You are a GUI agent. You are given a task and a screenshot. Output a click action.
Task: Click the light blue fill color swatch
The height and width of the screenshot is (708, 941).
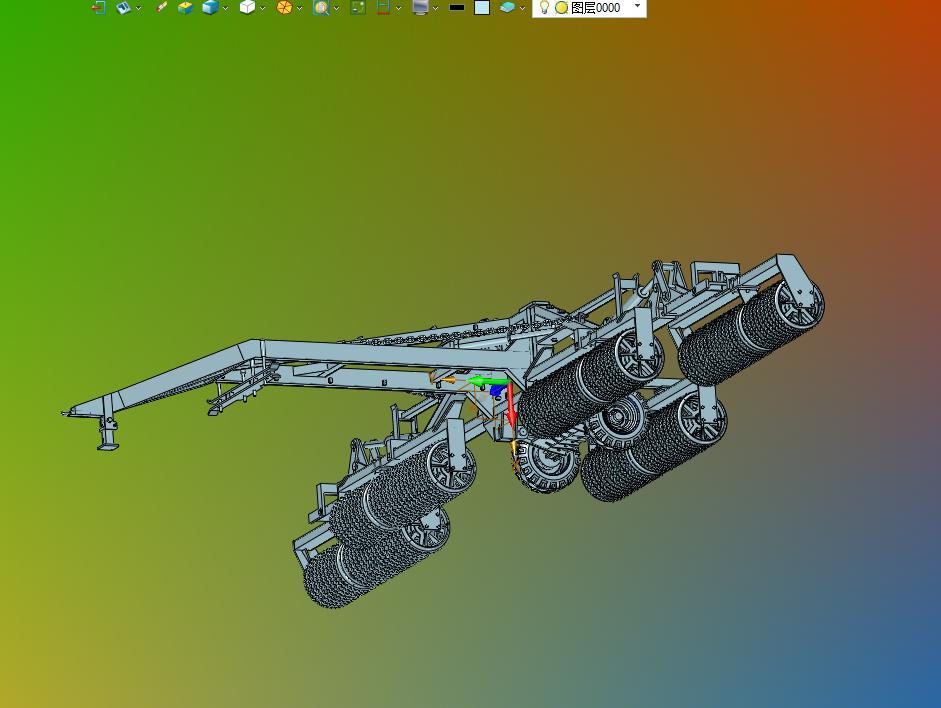pyautogui.click(x=482, y=7)
